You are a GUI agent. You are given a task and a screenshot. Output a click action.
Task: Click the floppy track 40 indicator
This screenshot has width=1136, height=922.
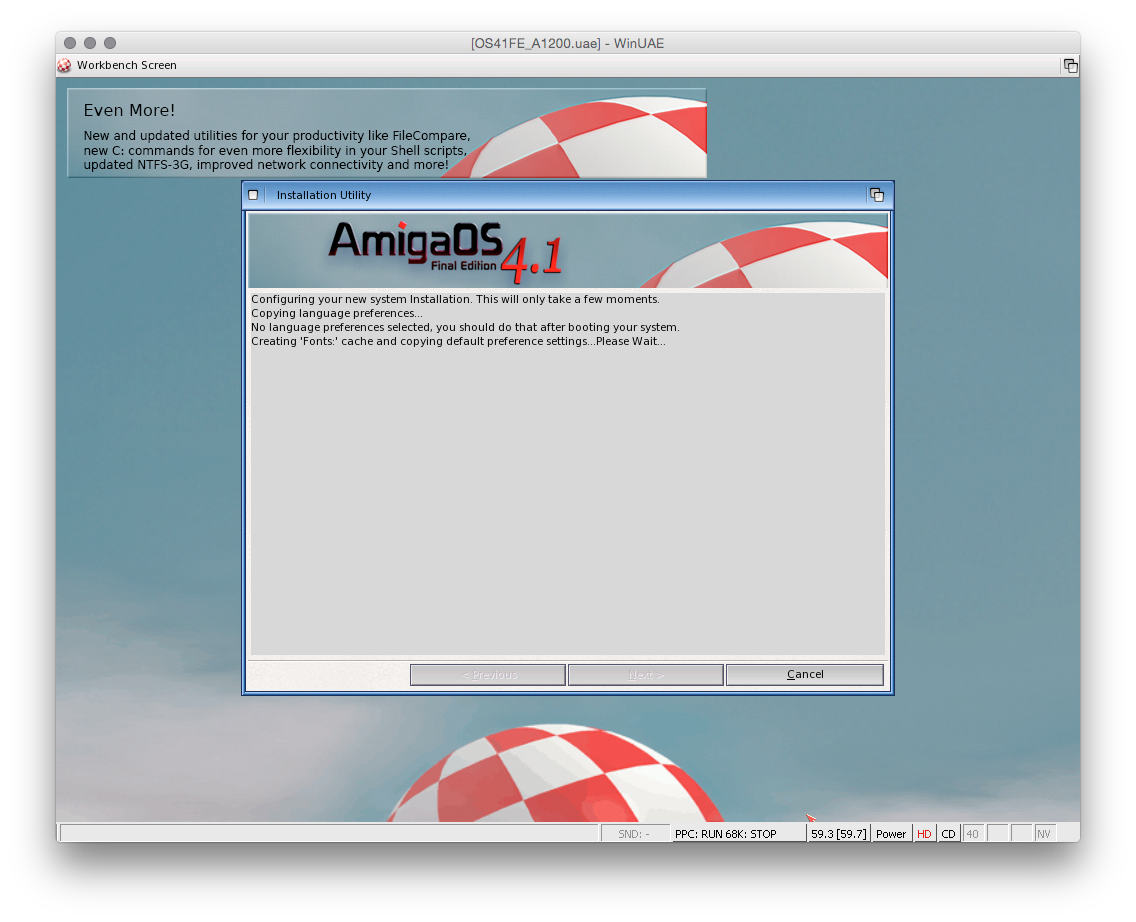[972, 834]
